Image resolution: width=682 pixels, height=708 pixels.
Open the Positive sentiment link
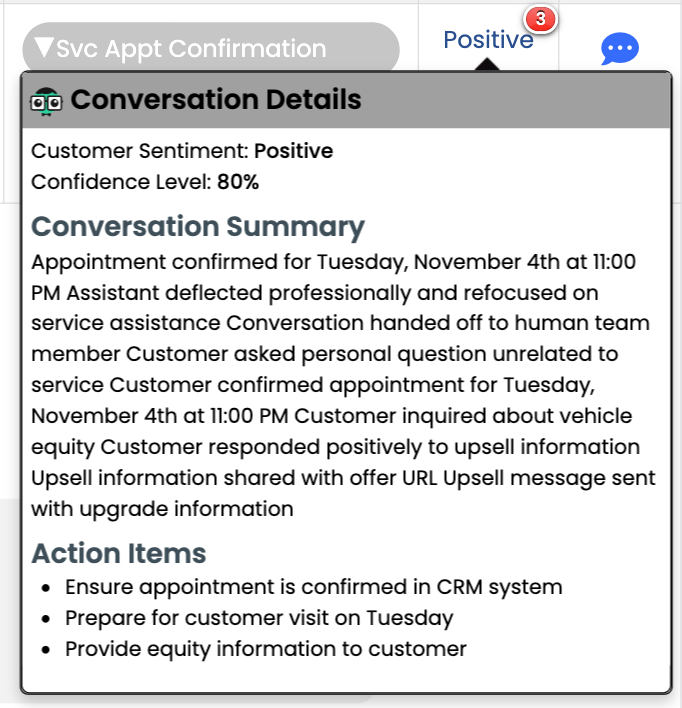(487, 40)
